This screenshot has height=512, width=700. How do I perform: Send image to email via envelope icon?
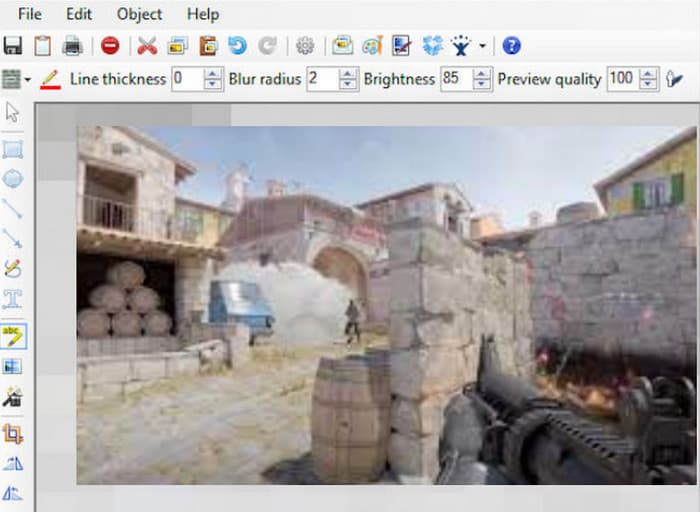click(342, 46)
